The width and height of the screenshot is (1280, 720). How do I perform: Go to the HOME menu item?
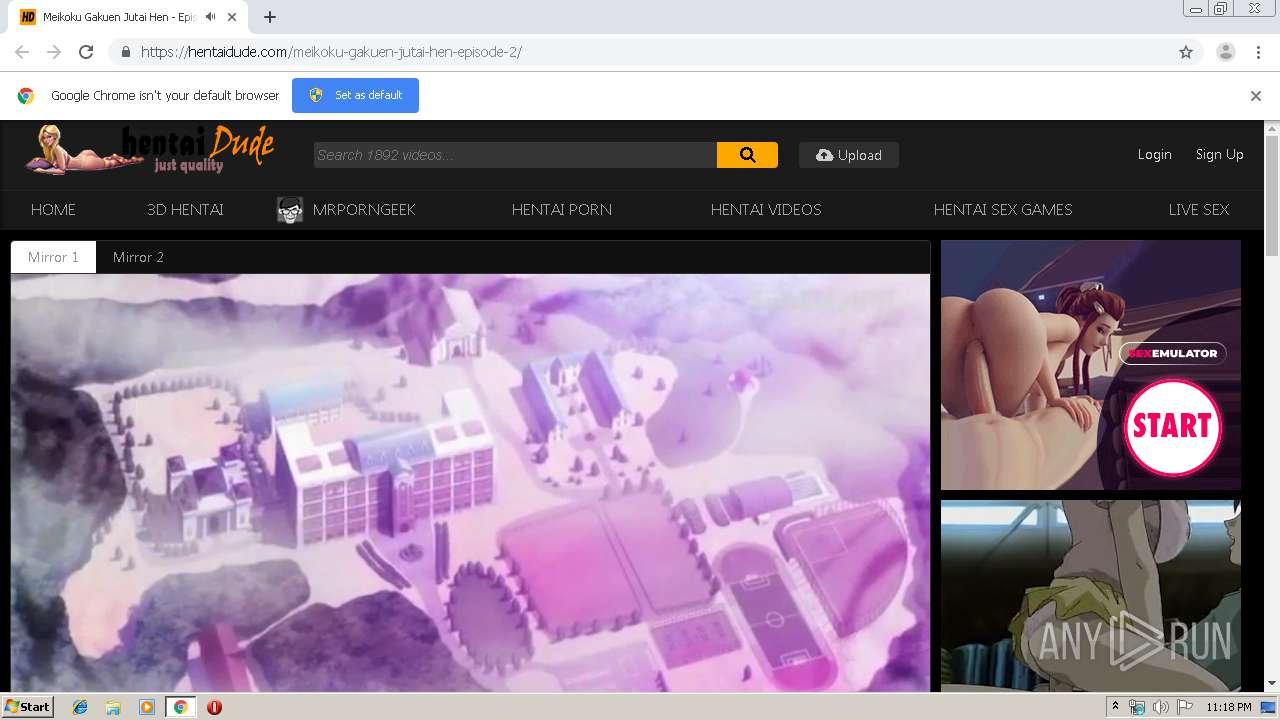[x=53, y=209]
